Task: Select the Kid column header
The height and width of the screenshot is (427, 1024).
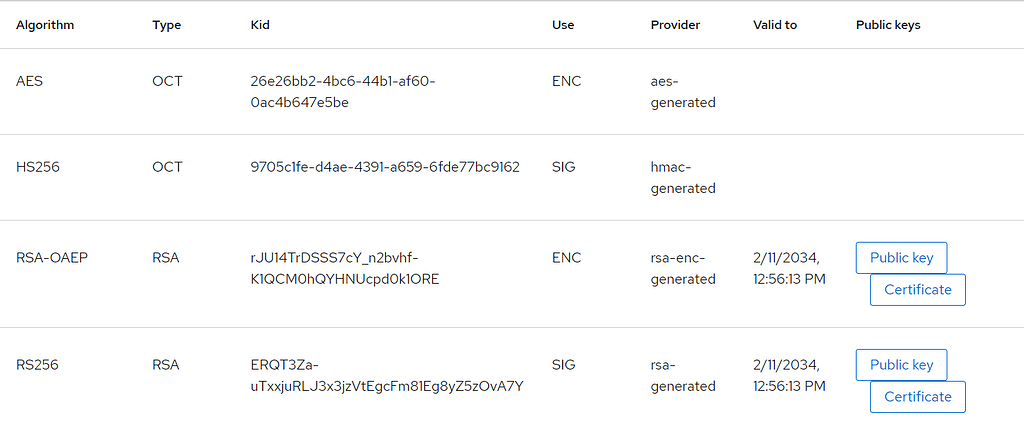Action: point(260,25)
